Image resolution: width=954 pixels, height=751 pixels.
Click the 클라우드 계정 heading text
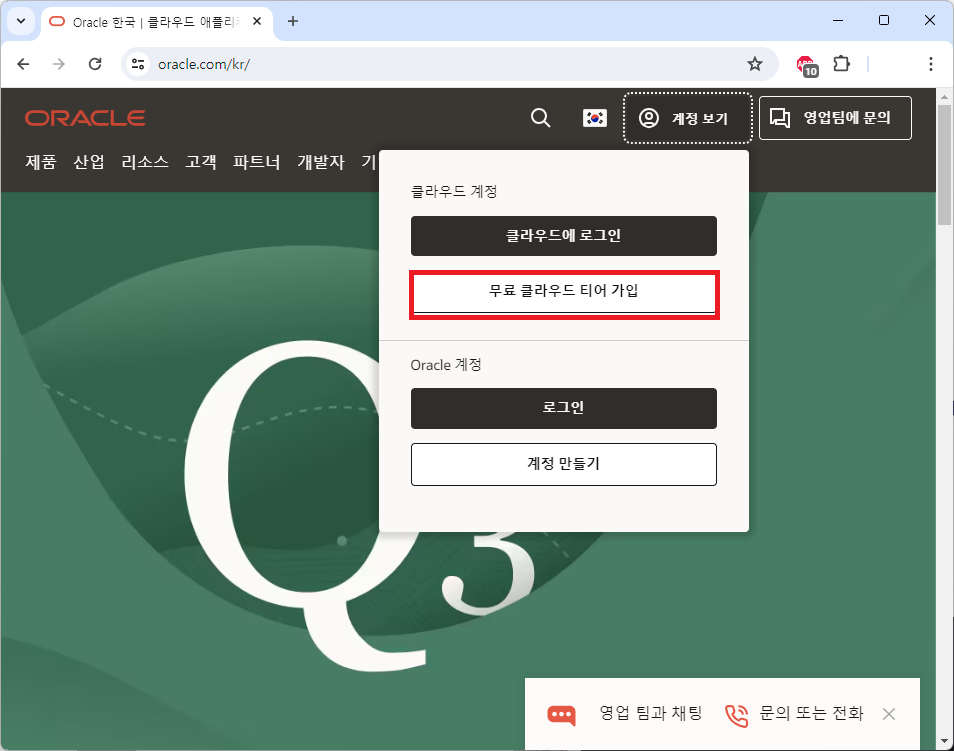(x=454, y=191)
